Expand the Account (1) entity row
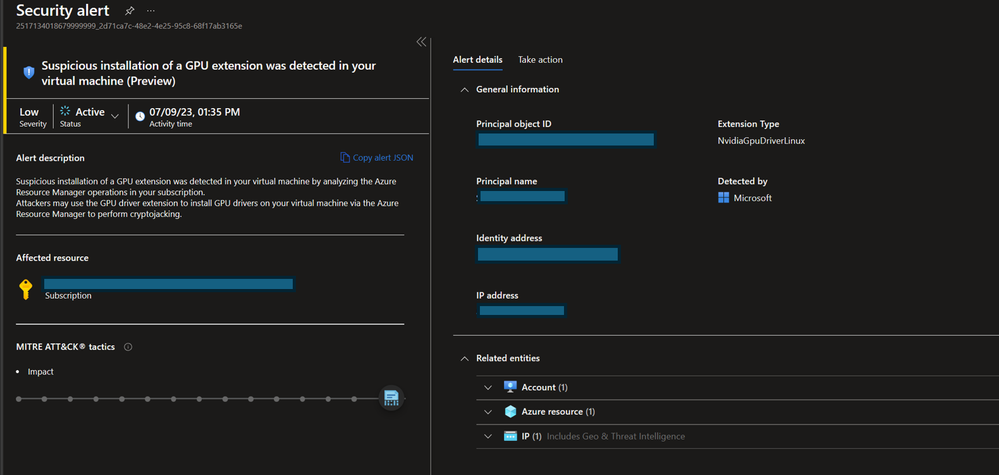The width and height of the screenshot is (999, 475). tap(488, 387)
